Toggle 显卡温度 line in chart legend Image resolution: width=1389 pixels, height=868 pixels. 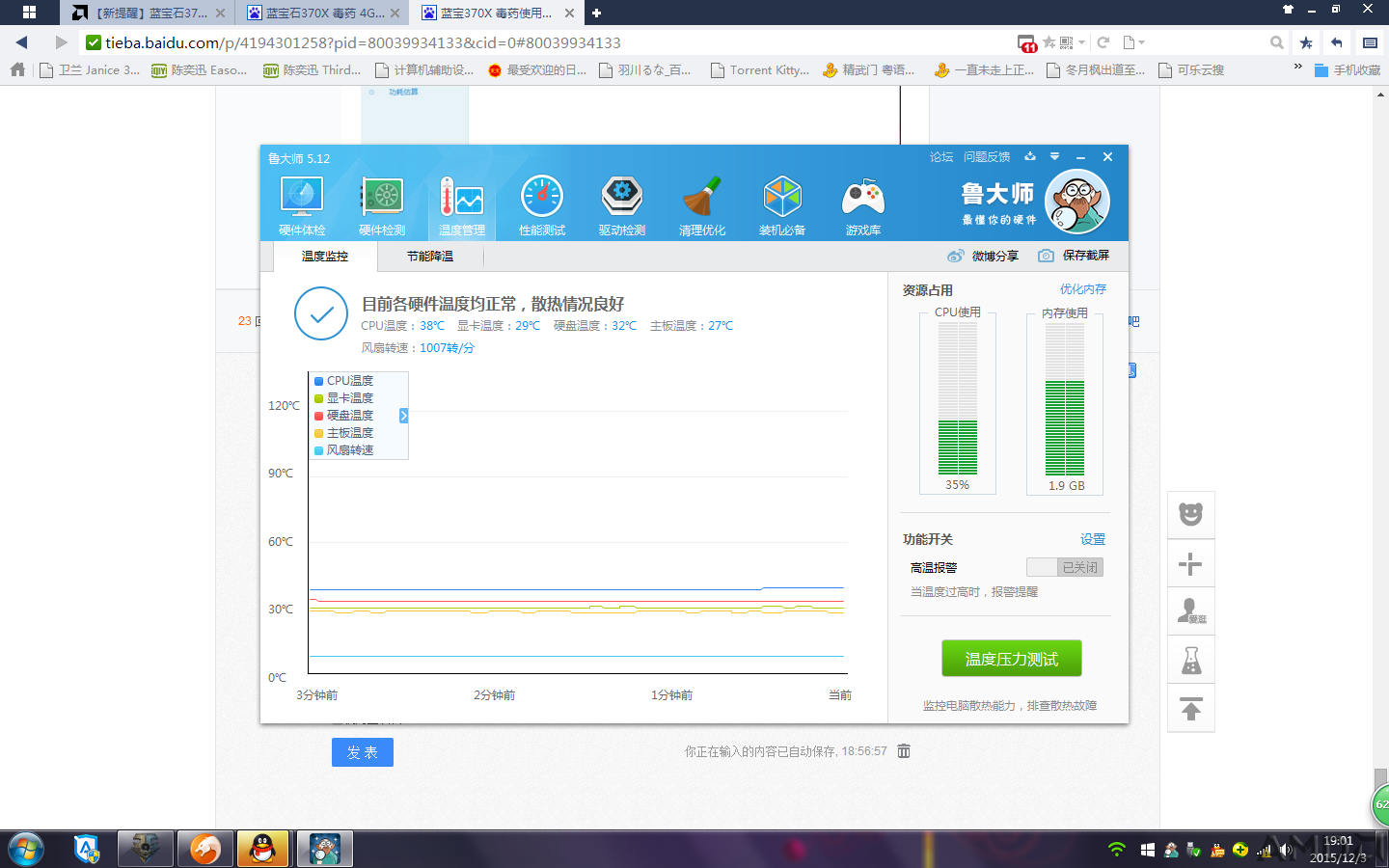[x=344, y=398]
